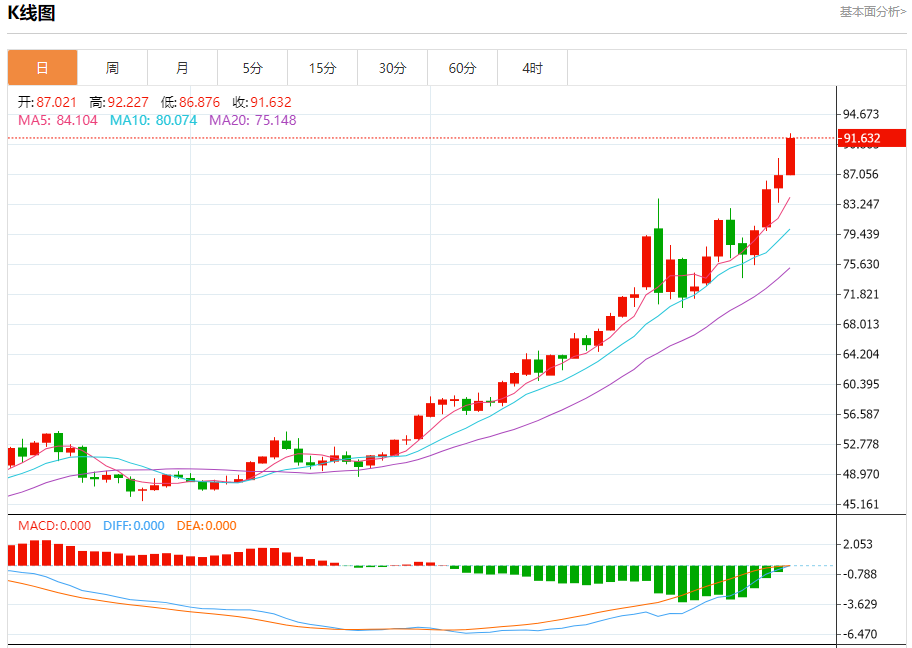912x648 pixels.
Task: Click the latest red candlestick at far right
Action: (790, 156)
